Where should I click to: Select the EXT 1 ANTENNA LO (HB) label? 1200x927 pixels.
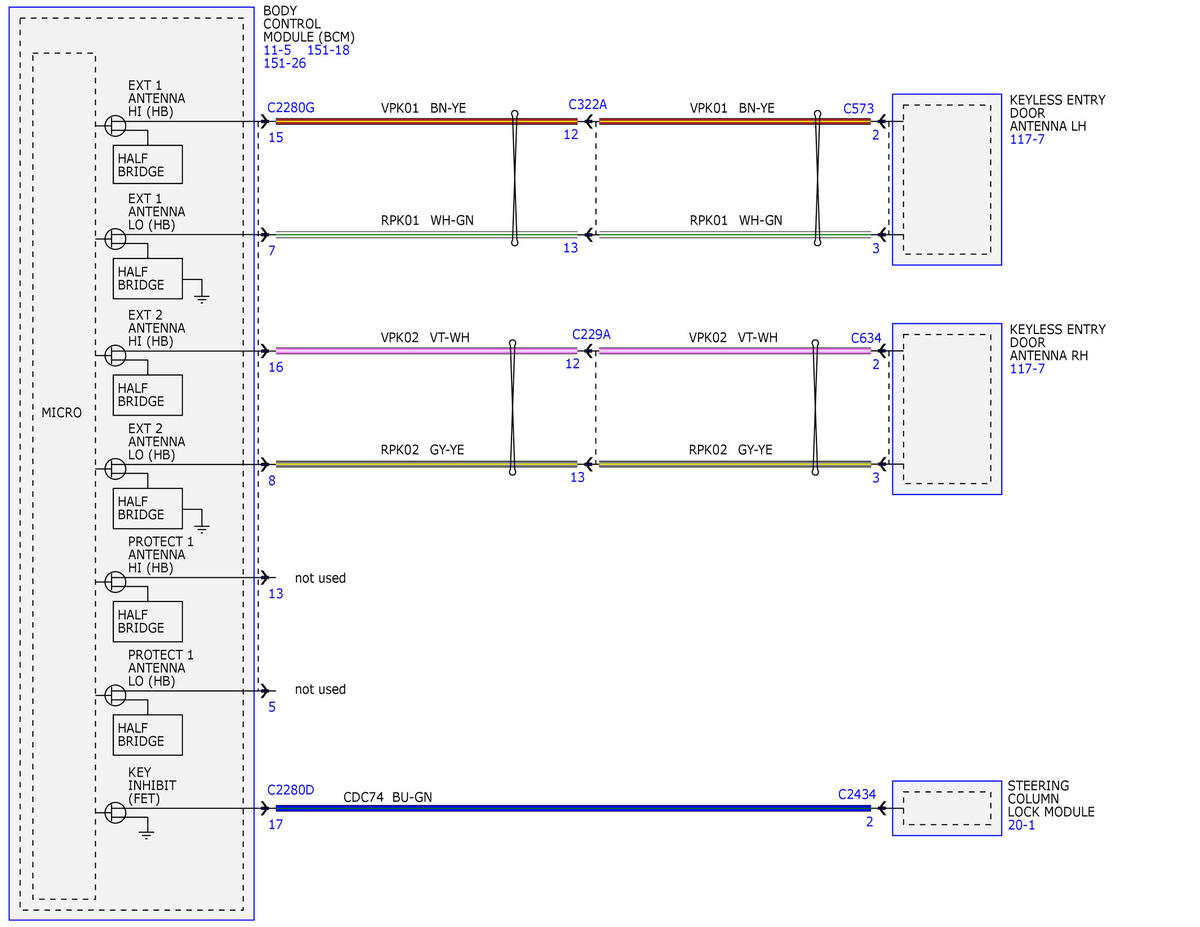pyautogui.click(x=156, y=212)
